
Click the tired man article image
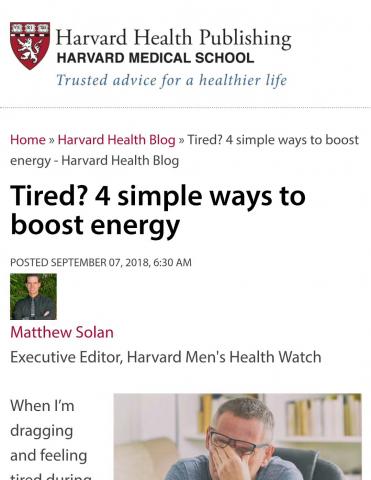(237, 437)
